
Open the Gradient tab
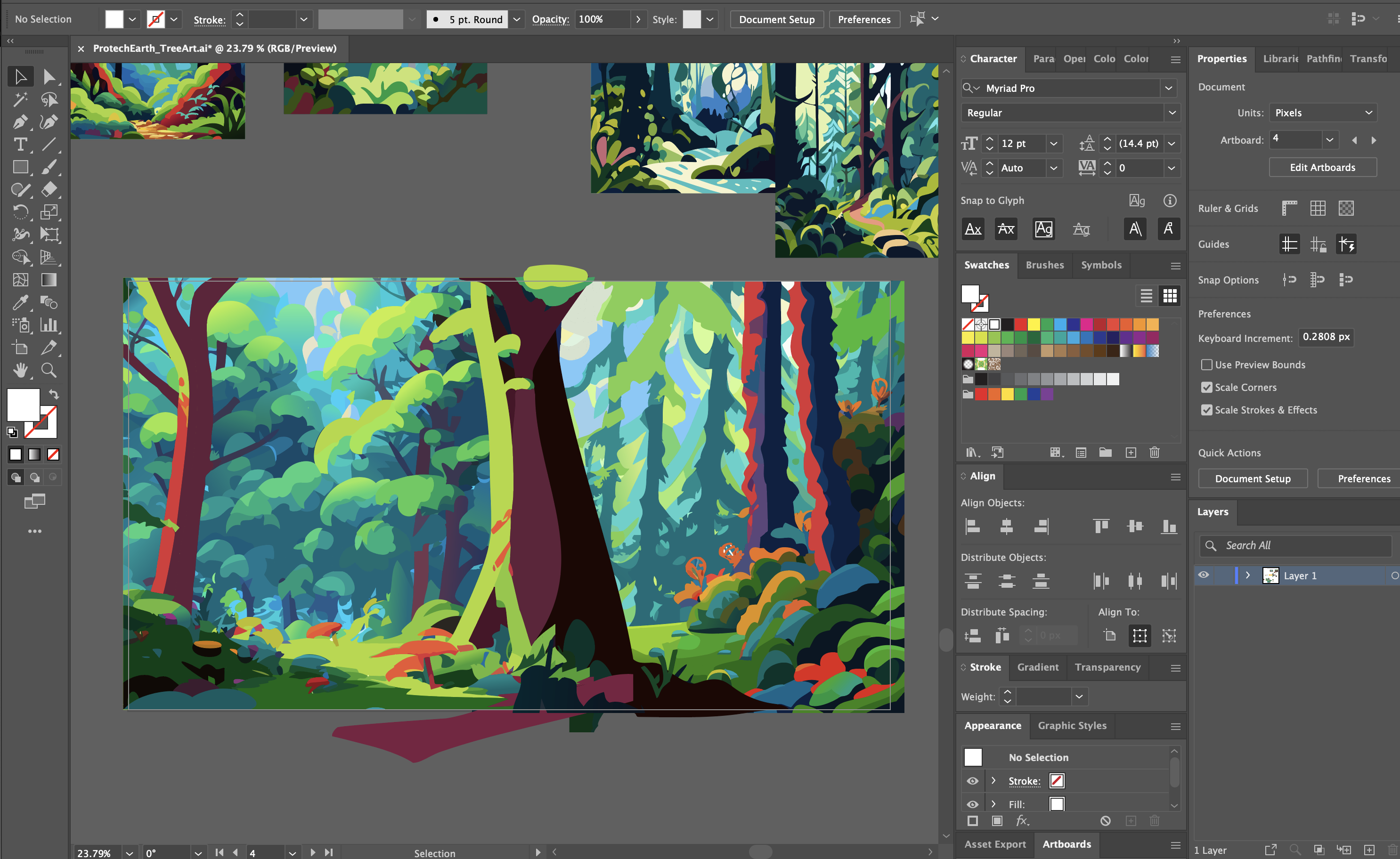click(1037, 667)
